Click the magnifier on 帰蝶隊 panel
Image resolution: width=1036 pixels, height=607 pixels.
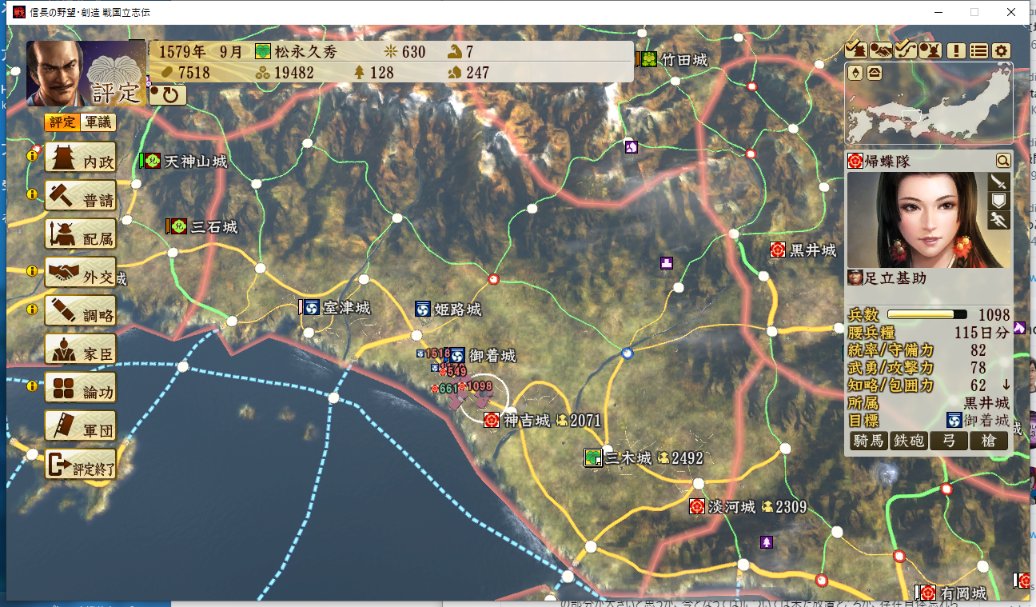(x=1002, y=161)
